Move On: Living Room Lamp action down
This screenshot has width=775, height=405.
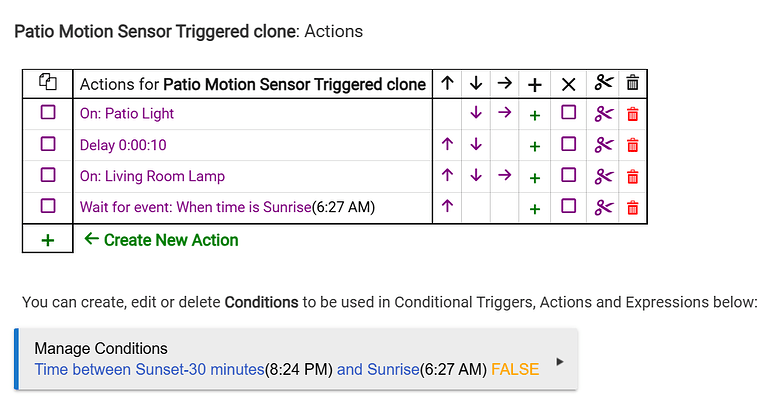point(476,176)
